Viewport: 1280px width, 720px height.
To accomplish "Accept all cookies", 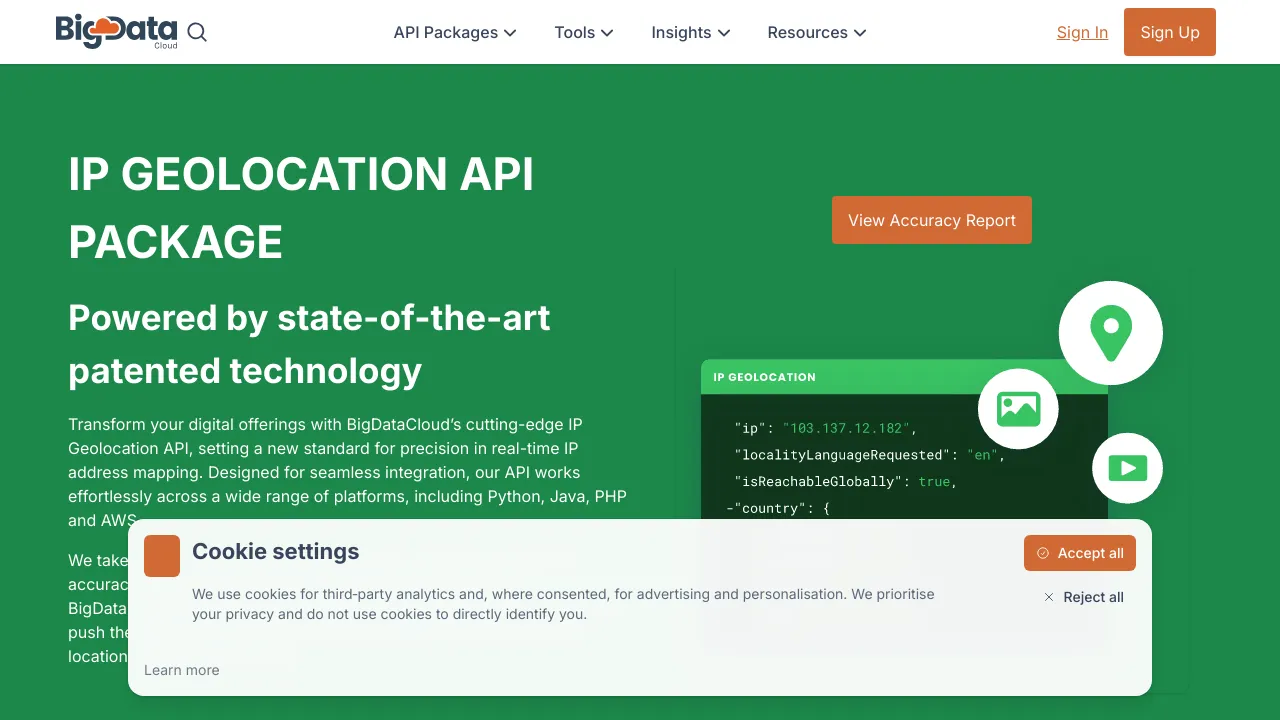I will (x=1080, y=553).
